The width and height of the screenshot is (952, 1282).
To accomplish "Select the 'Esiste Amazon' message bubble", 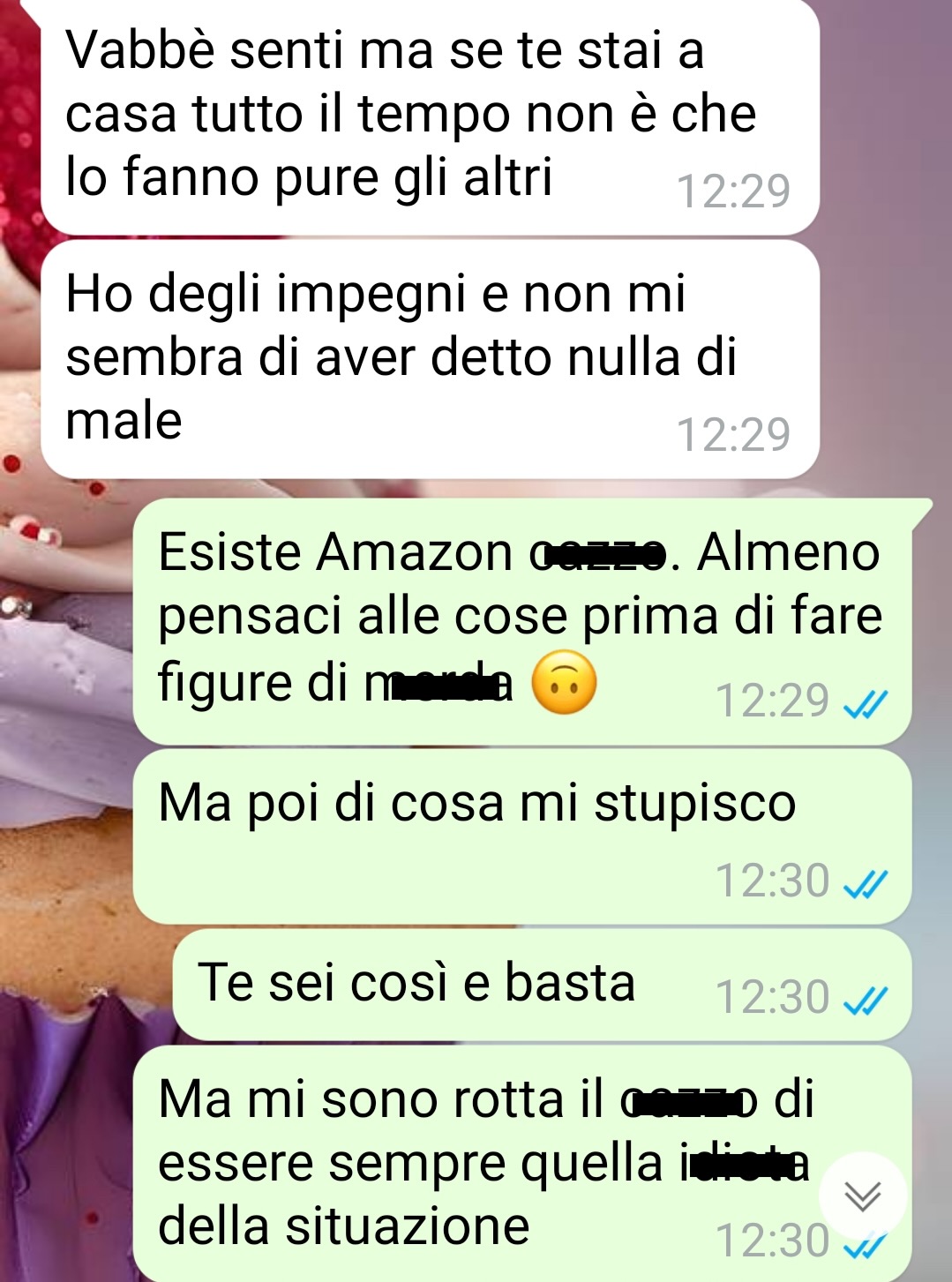I will click(522, 621).
